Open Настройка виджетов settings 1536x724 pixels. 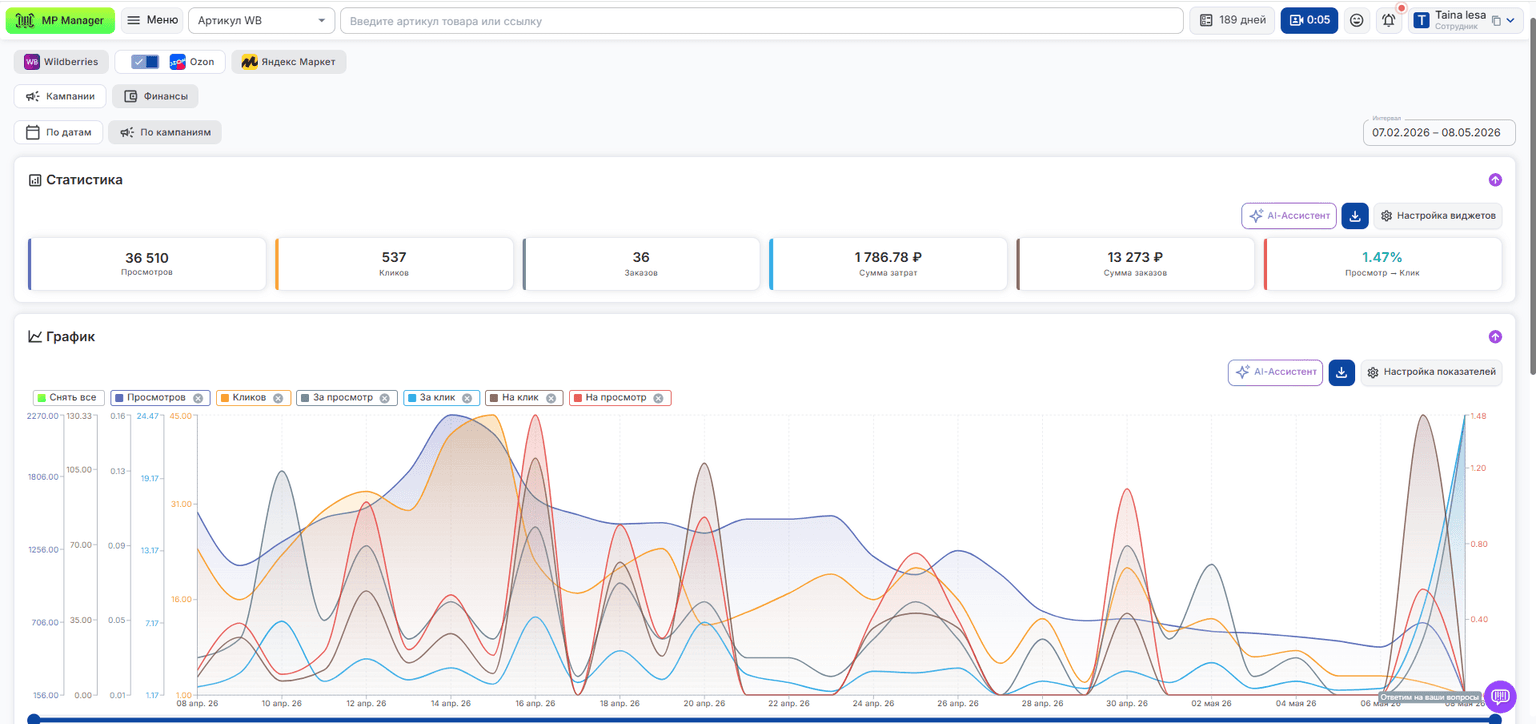tap(1437, 215)
